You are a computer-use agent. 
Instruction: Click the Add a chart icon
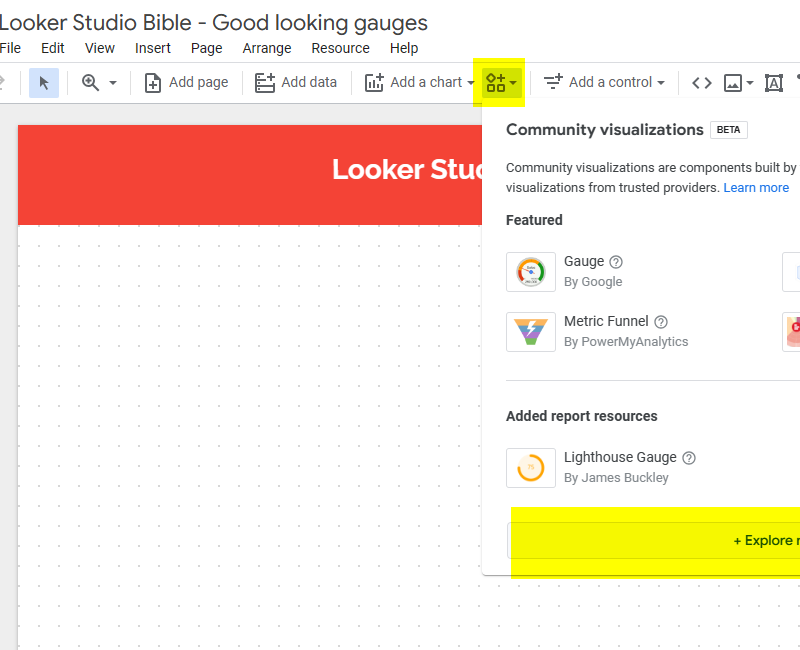374,83
